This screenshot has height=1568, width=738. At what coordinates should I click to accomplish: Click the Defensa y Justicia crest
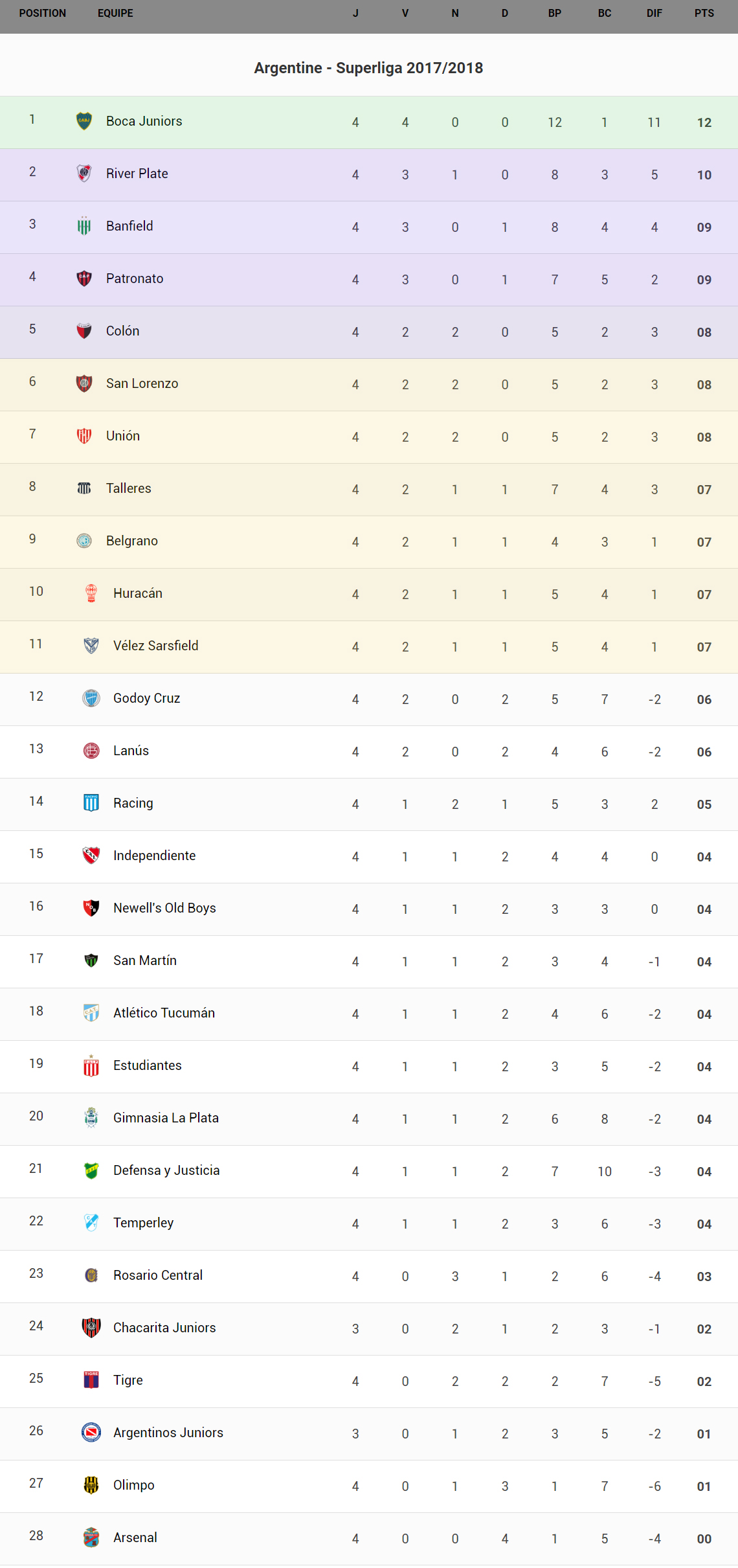click(91, 1170)
